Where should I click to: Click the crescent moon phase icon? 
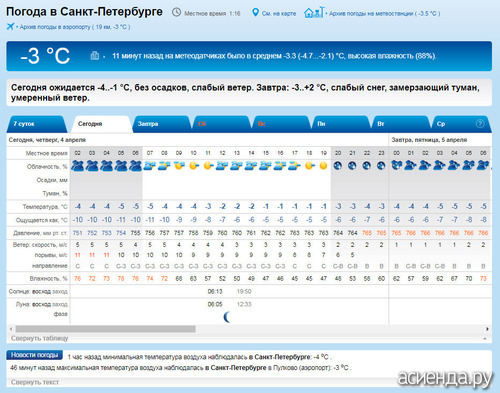pos(227,317)
